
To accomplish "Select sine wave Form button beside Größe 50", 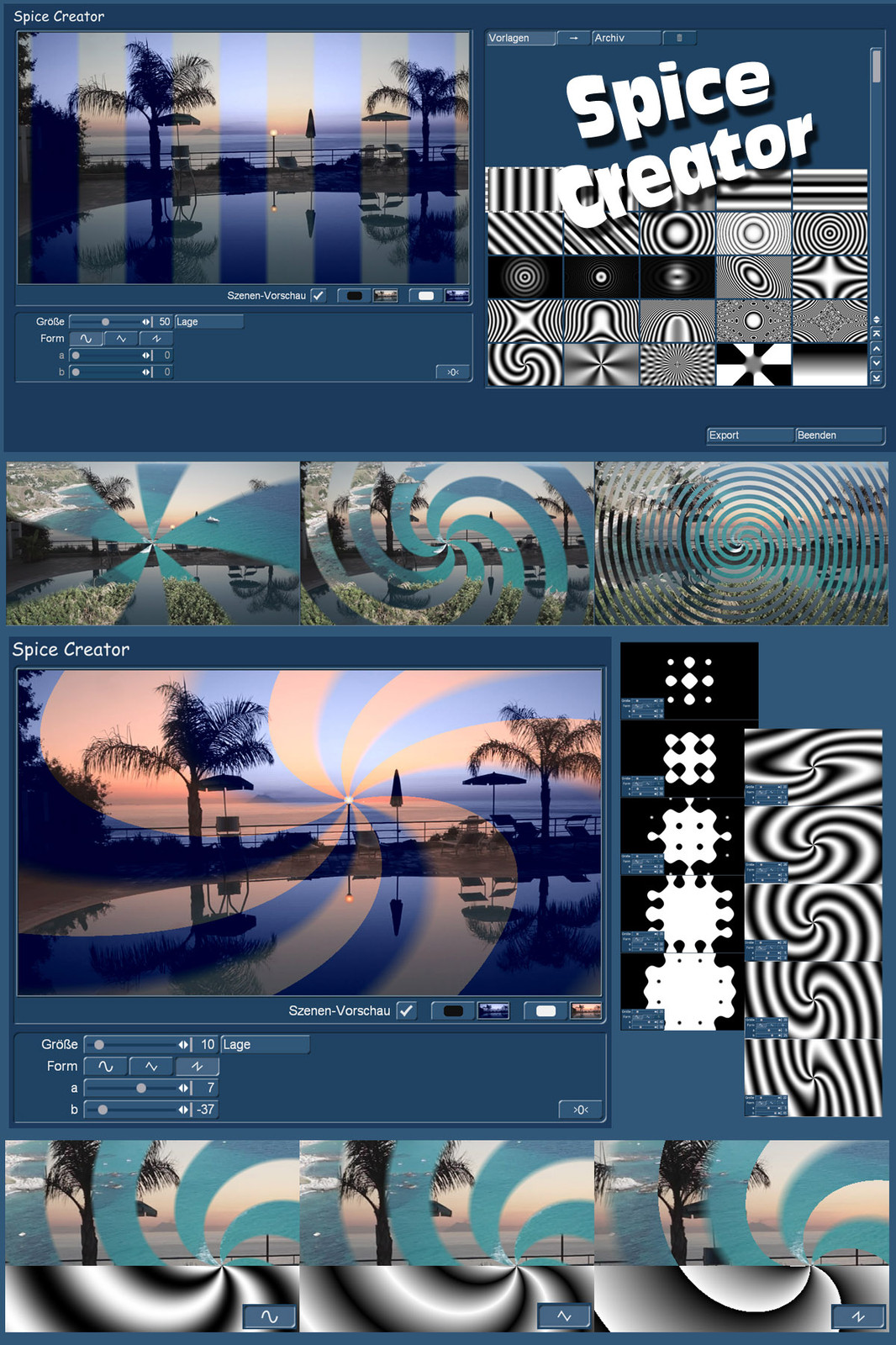I will coord(86,339).
